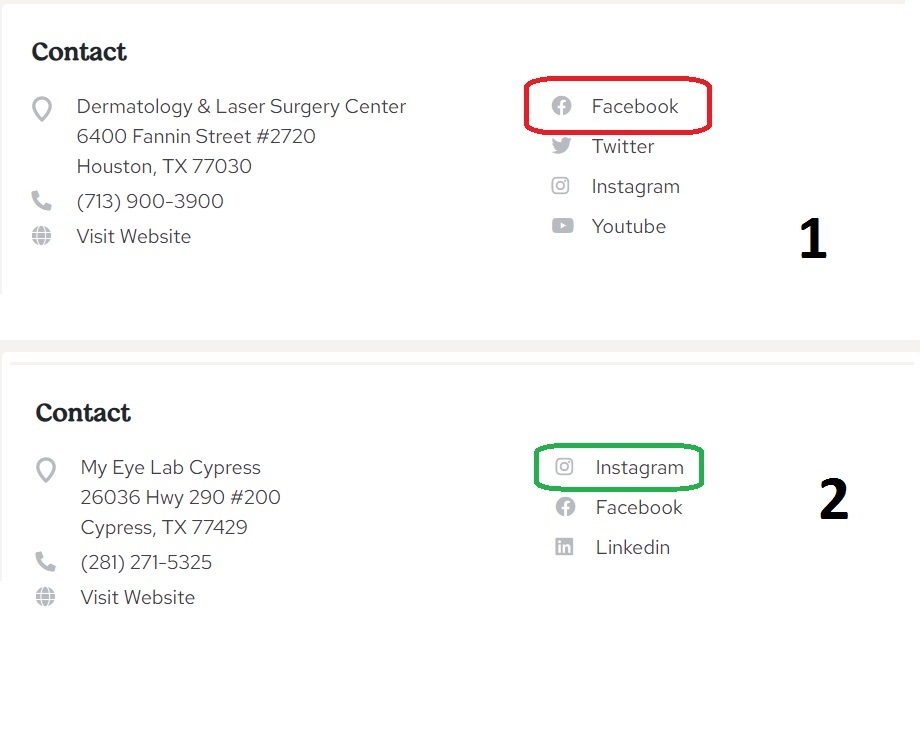921x741 pixels.
Task: Click the Youtube play icon
Action: point(563,226)
